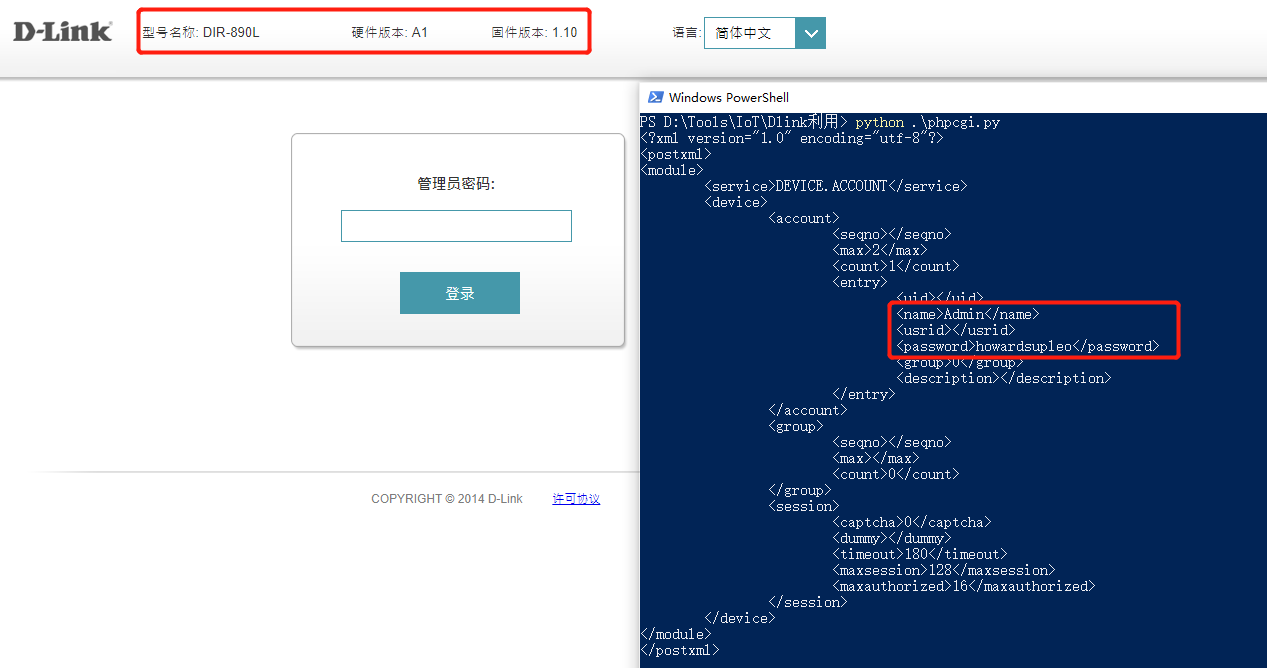The height and width of the screenshot is (668, 1267).
Task: Click the xml version declaration line
Action: (792, 138)
